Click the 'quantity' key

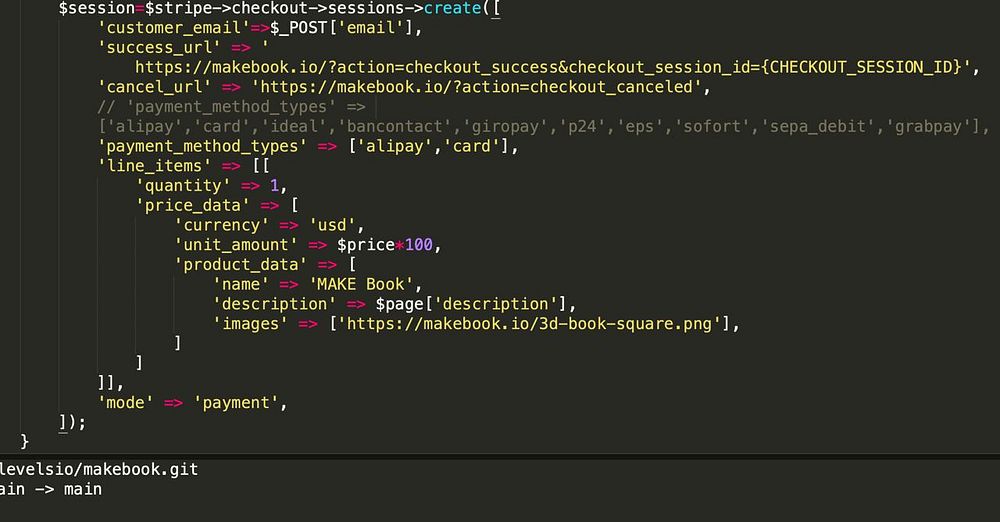pos(183,186)
